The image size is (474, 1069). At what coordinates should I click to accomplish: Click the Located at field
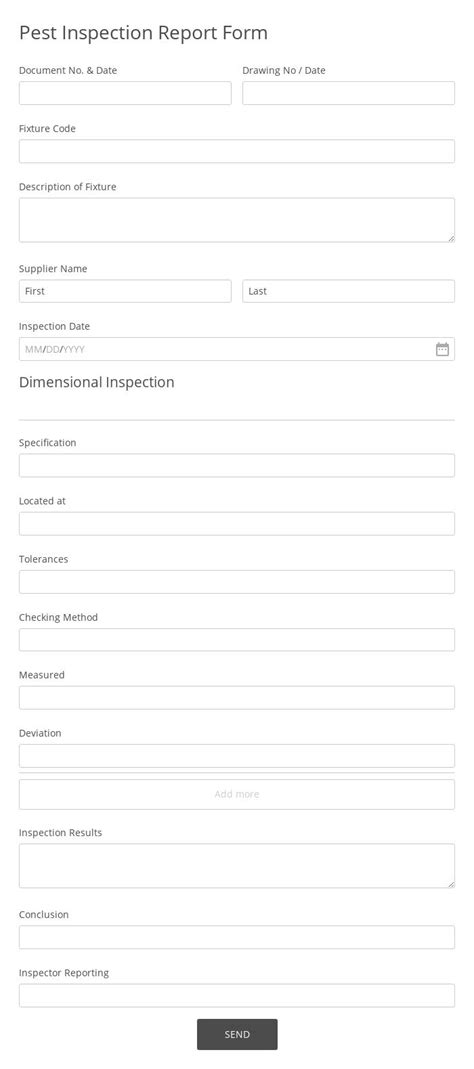tap(237, 524)
